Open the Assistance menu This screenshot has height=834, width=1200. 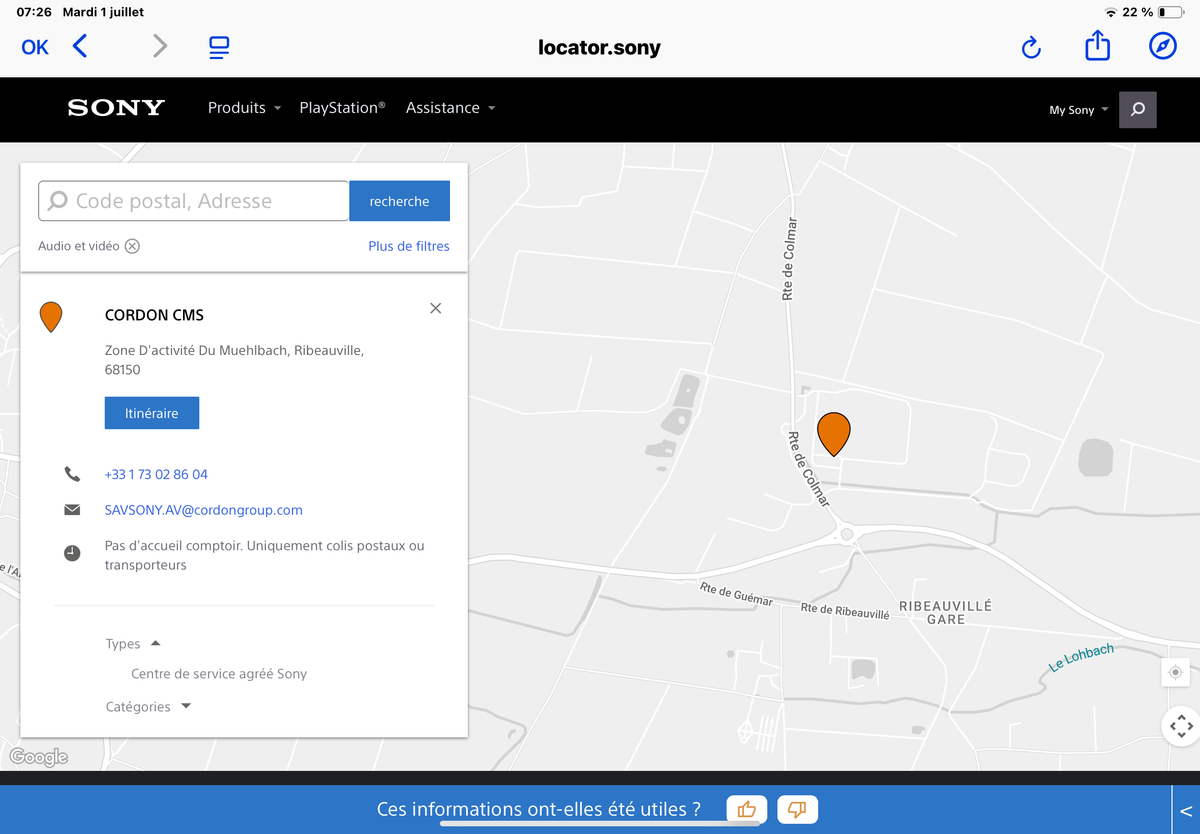point(450,108)
